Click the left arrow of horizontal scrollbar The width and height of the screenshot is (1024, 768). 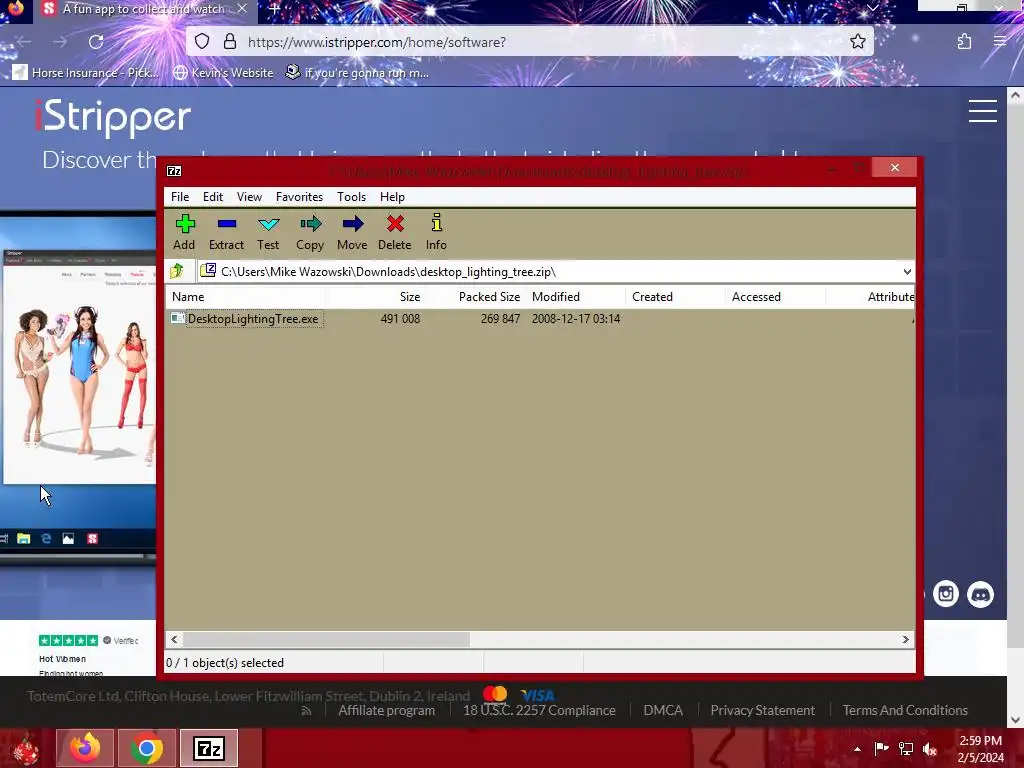point(174,639)
